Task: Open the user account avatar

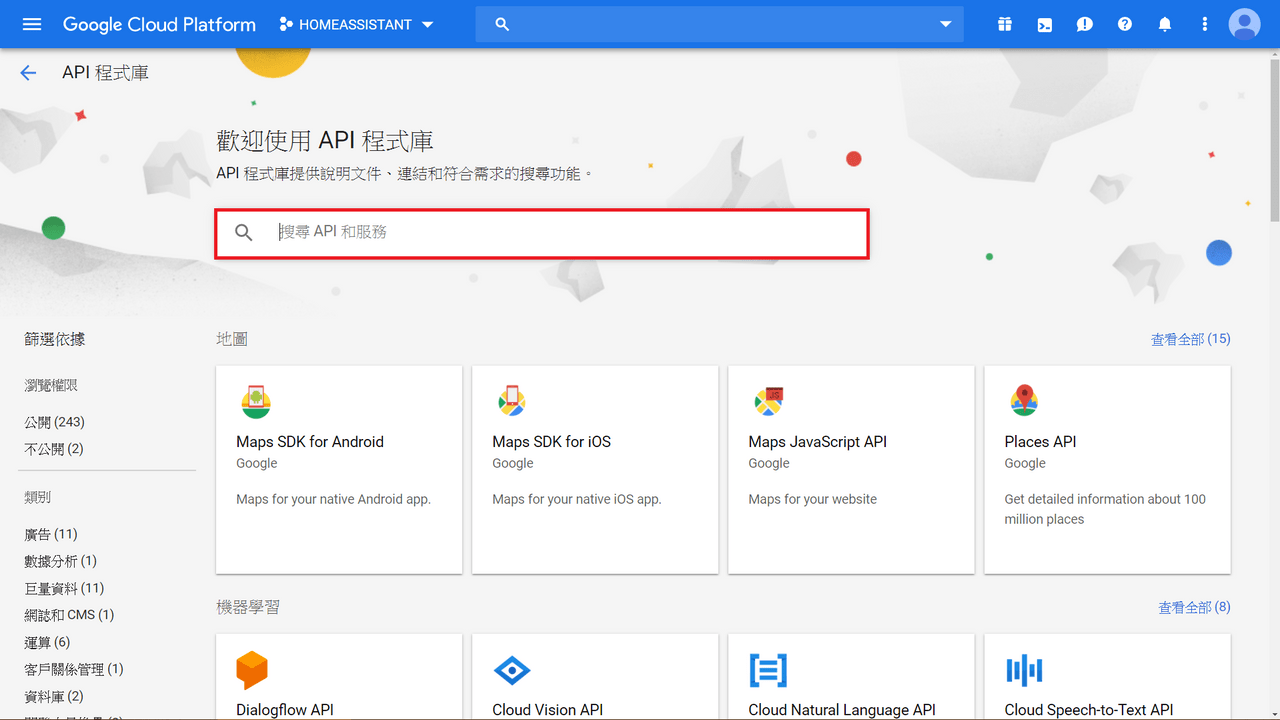Action: coord(1245,24)
